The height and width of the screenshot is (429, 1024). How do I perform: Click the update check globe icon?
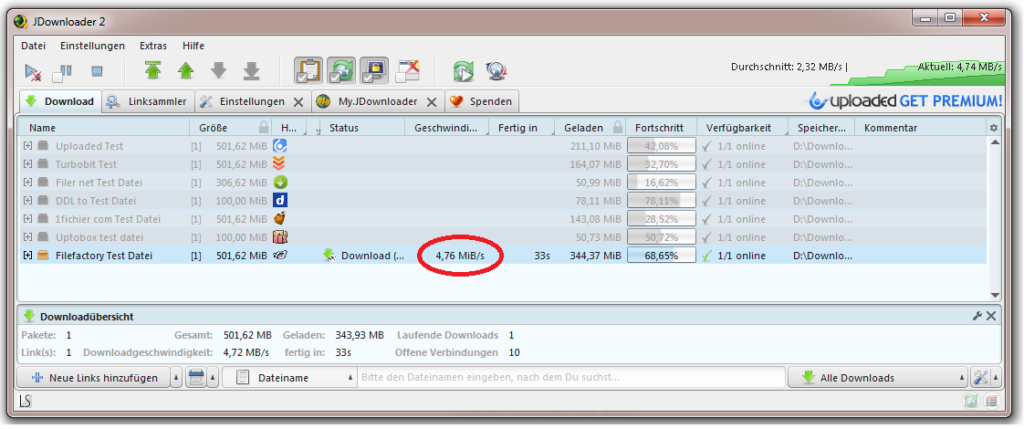(x=496, y=71)
